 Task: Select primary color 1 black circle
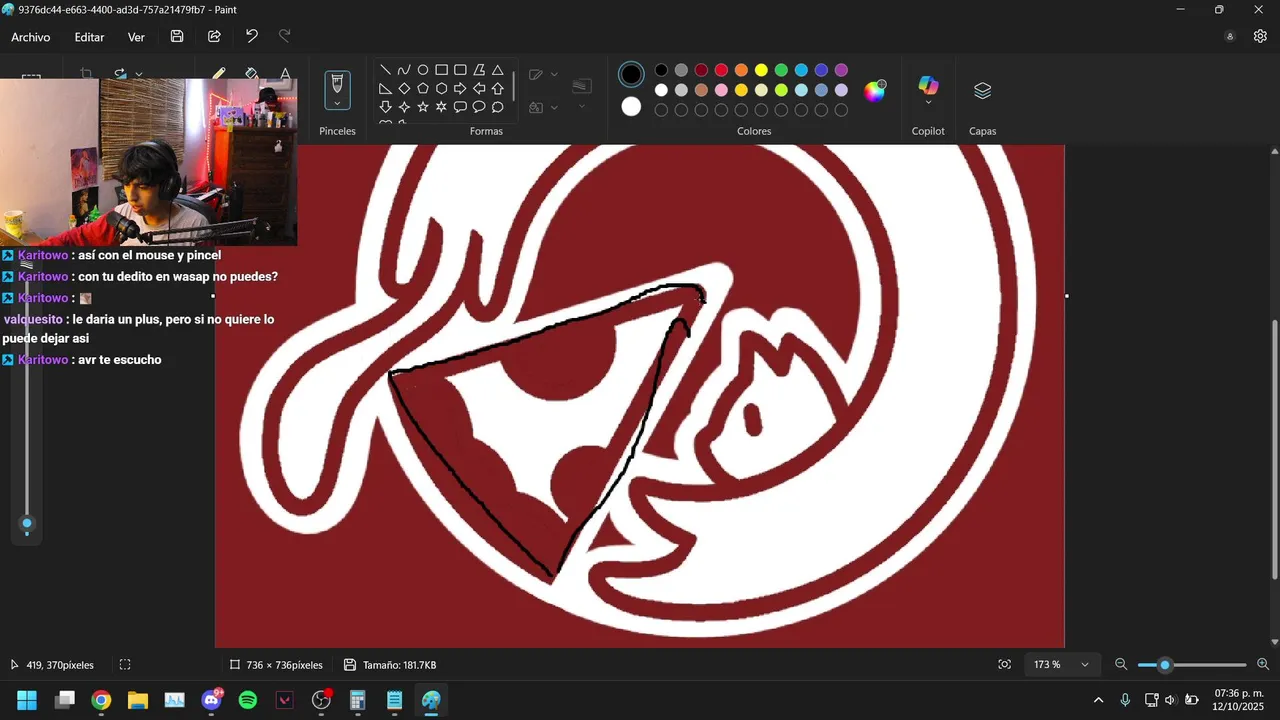(x=631, y=74)
